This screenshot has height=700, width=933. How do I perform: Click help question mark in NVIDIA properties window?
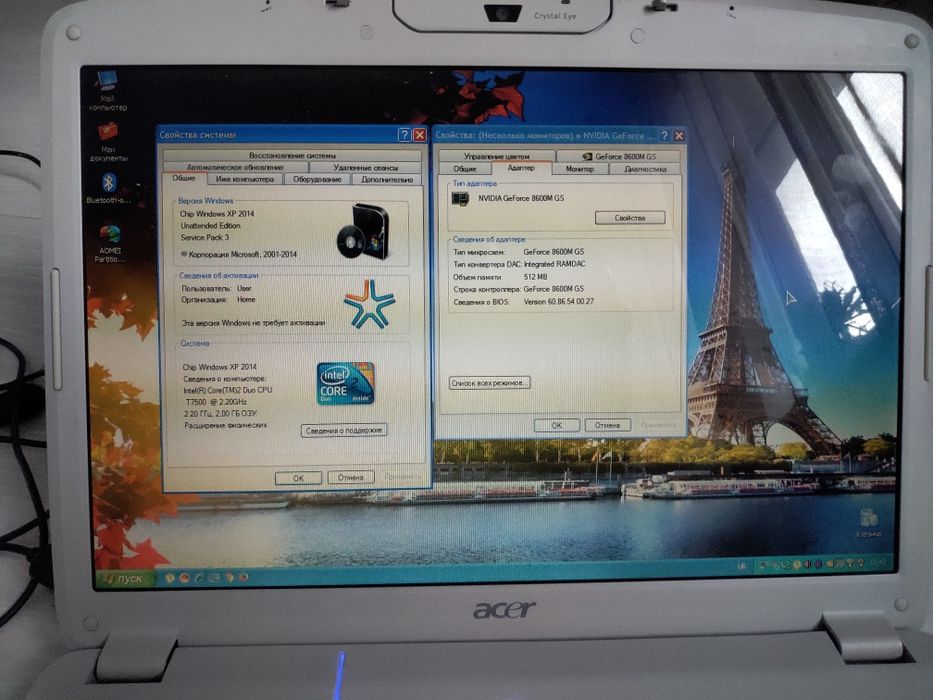coord(664,136)
